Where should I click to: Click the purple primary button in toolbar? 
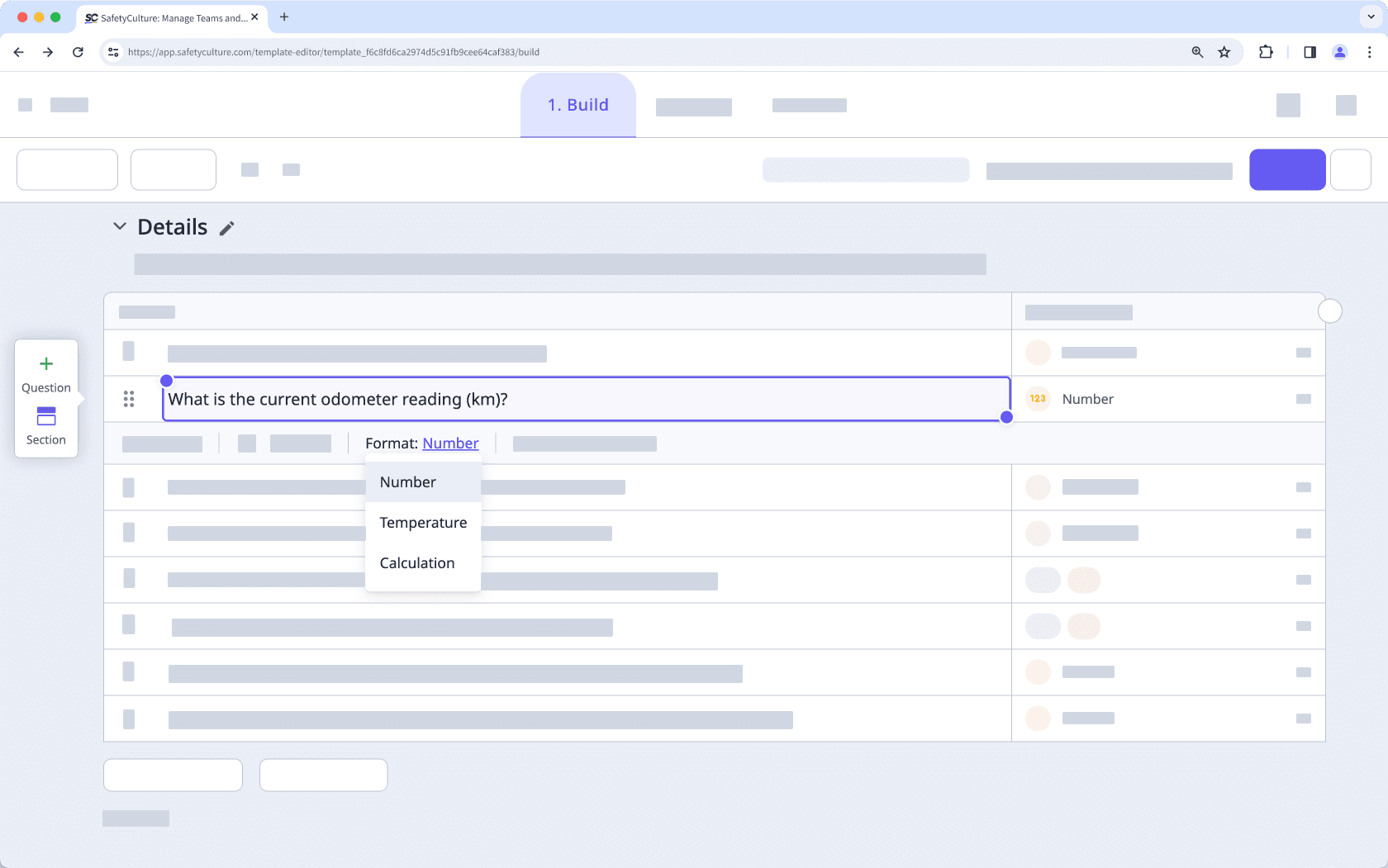click(1287, 169)
